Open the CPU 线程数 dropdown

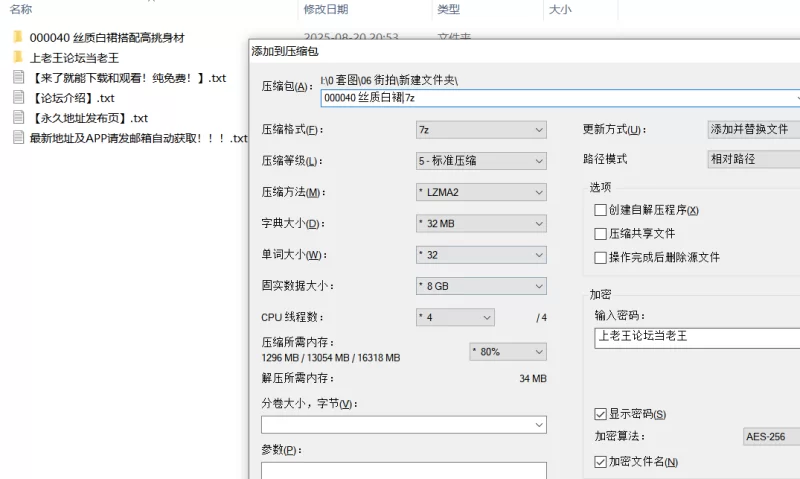tap(455, 317)
